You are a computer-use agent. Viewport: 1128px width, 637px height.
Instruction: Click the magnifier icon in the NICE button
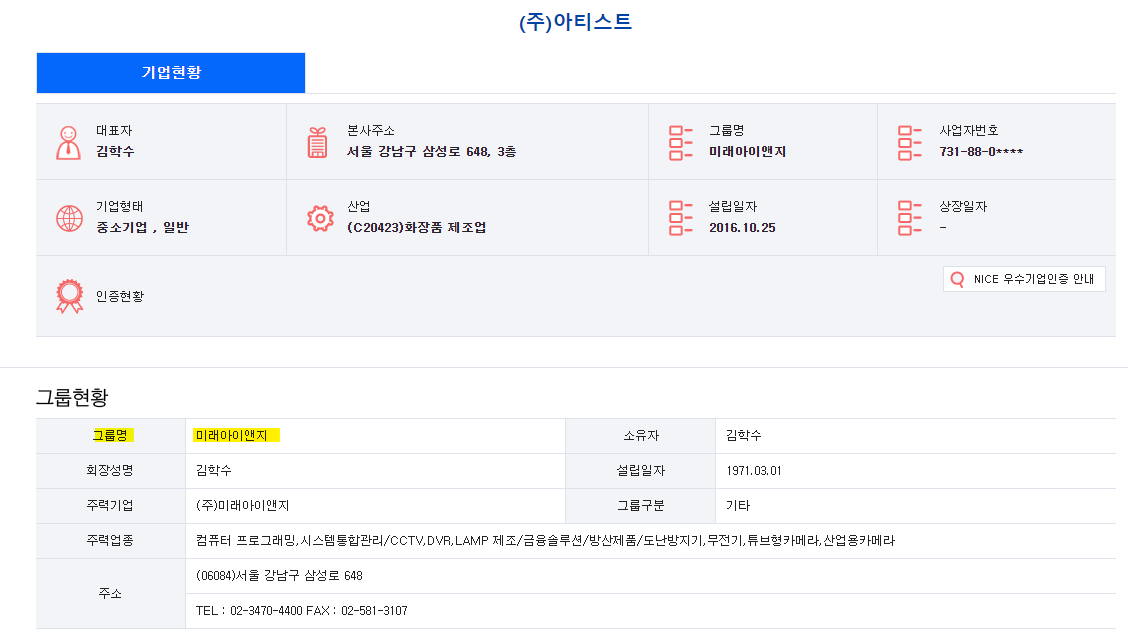[x=957, y=279]
